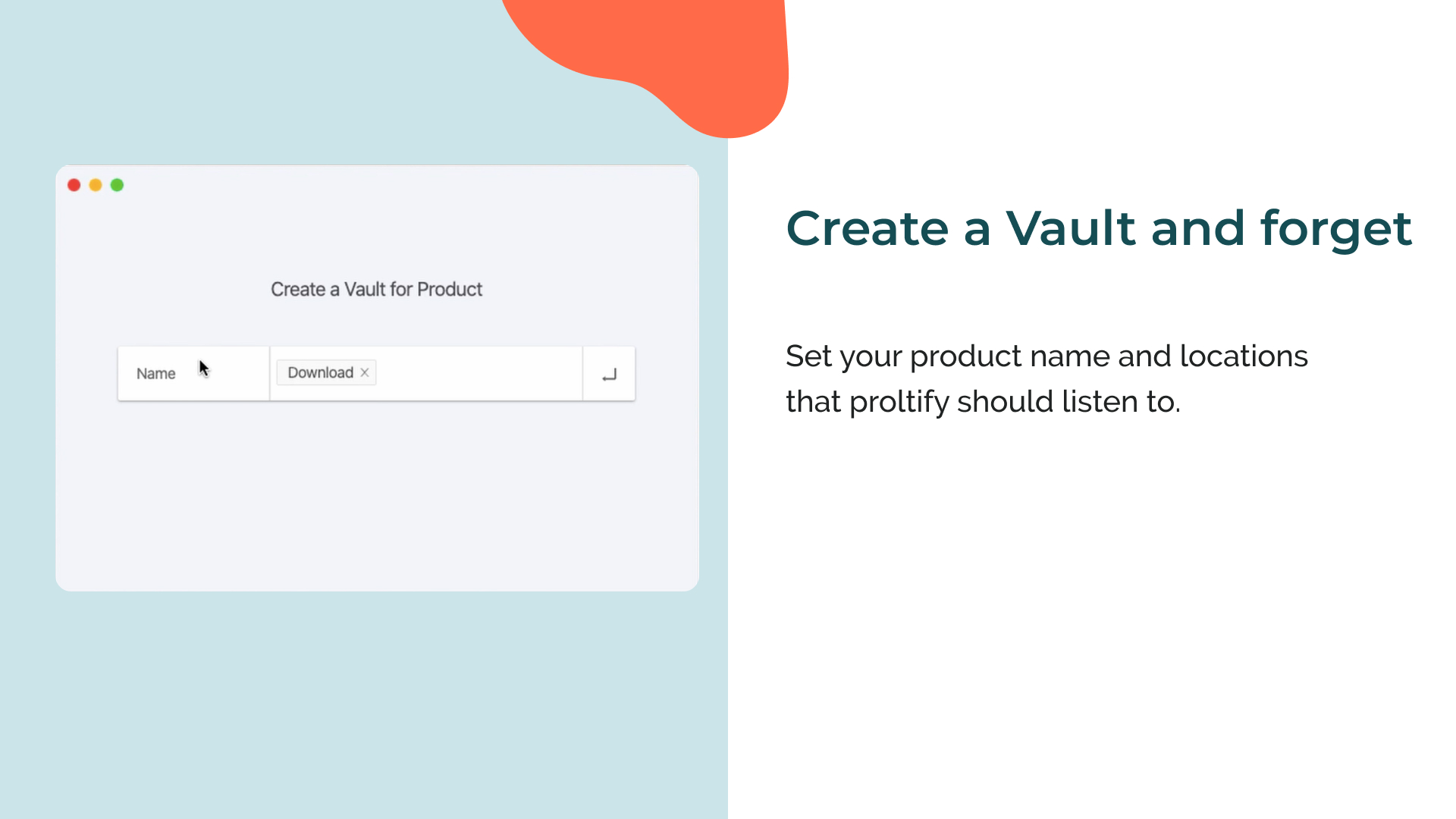Image resolution: width=1456 pixels, height=819 pixels.
Task: Focus the empty field beside the Download tag
Action: click(478, 373)
